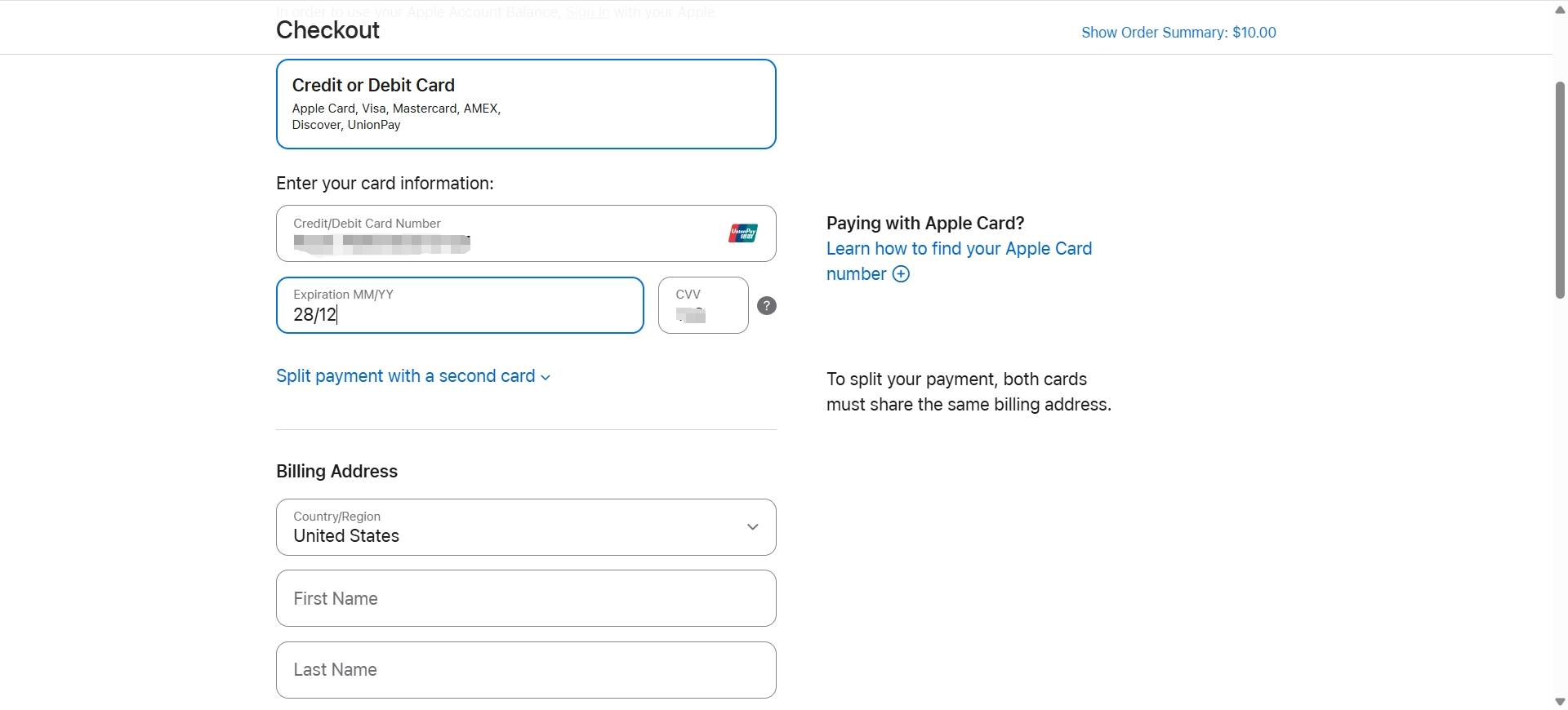Click into the CVV field
This screenshot has width=1568, height=710.
point(703,305)
